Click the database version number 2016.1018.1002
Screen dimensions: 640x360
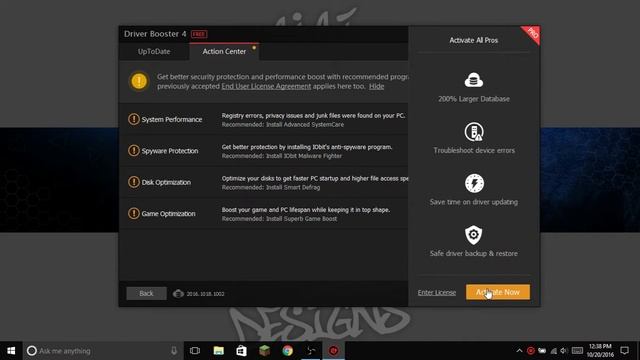coord(205,294)
